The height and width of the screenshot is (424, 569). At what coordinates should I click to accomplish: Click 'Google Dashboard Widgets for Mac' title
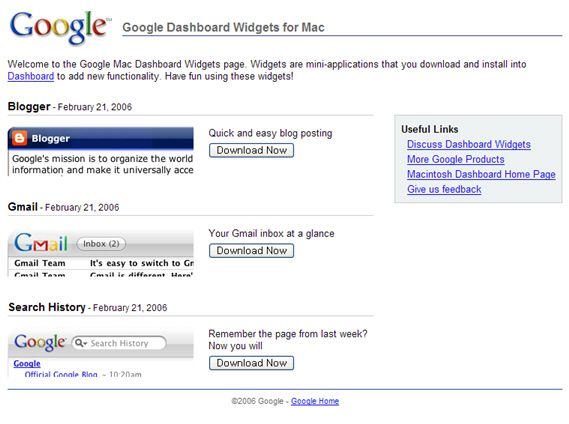pyautogui.click(x=224, y=27)
